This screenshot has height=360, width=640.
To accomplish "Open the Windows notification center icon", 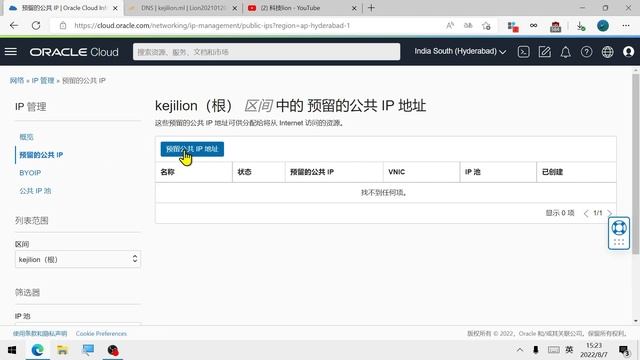I will pos(624,350).
